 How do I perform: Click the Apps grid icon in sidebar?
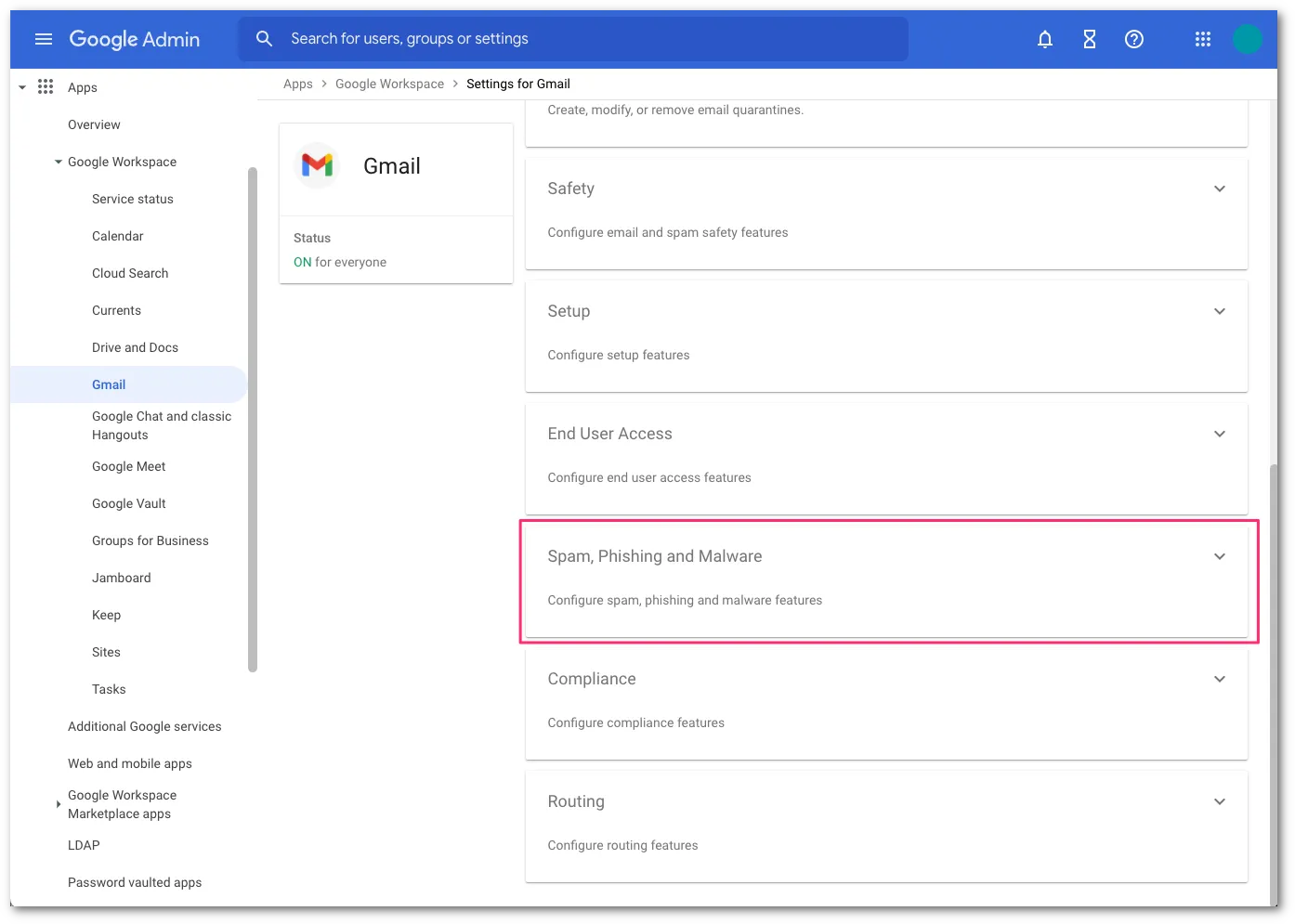pyautogui.click(x=45, y=86)
